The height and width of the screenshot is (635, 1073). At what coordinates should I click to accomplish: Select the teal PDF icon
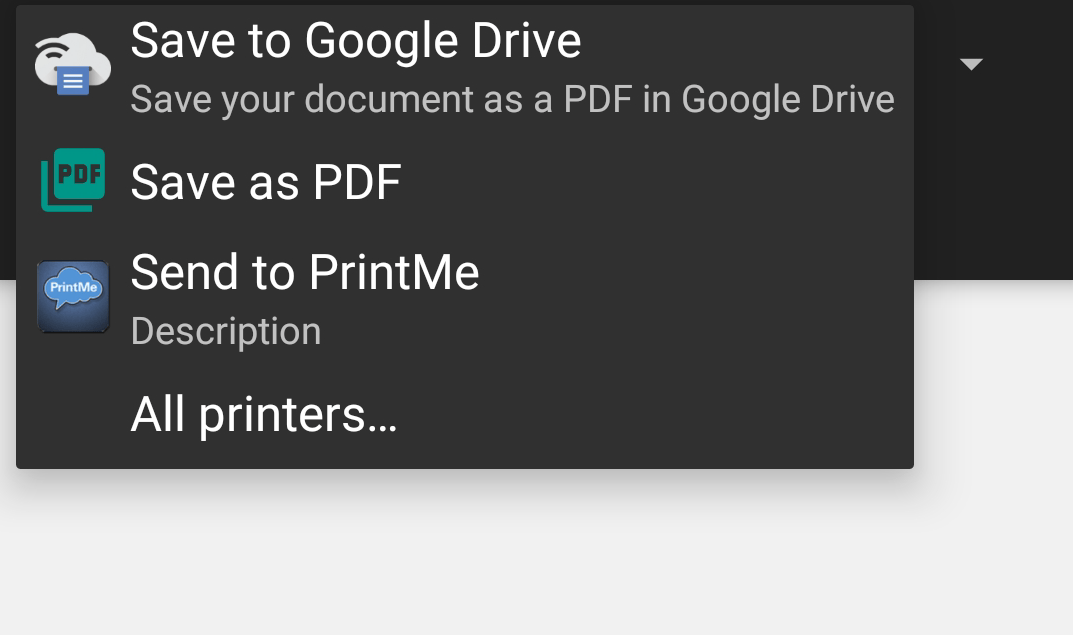pos(72,181)
